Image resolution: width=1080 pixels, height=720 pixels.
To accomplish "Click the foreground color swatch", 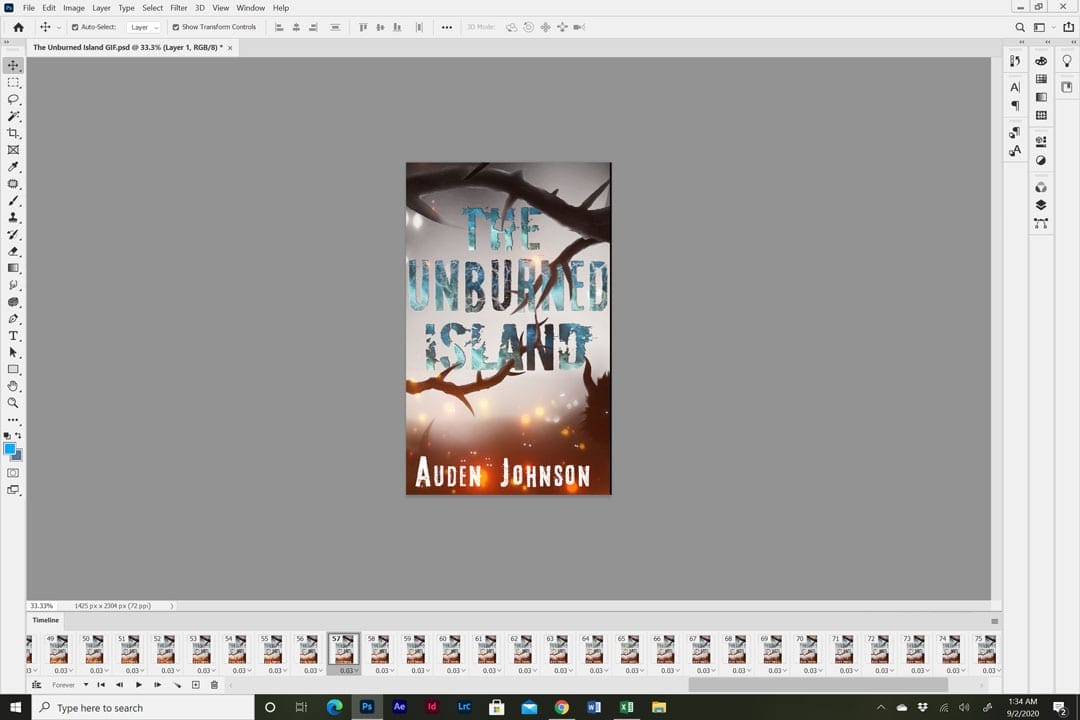I will coord(11,450).
